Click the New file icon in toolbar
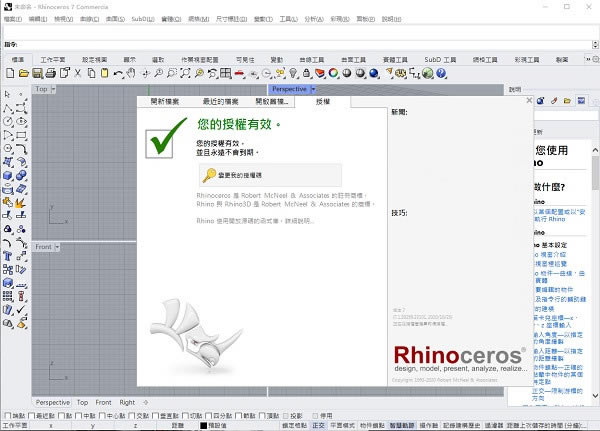 pyautogui.click(x=10, y=73)
